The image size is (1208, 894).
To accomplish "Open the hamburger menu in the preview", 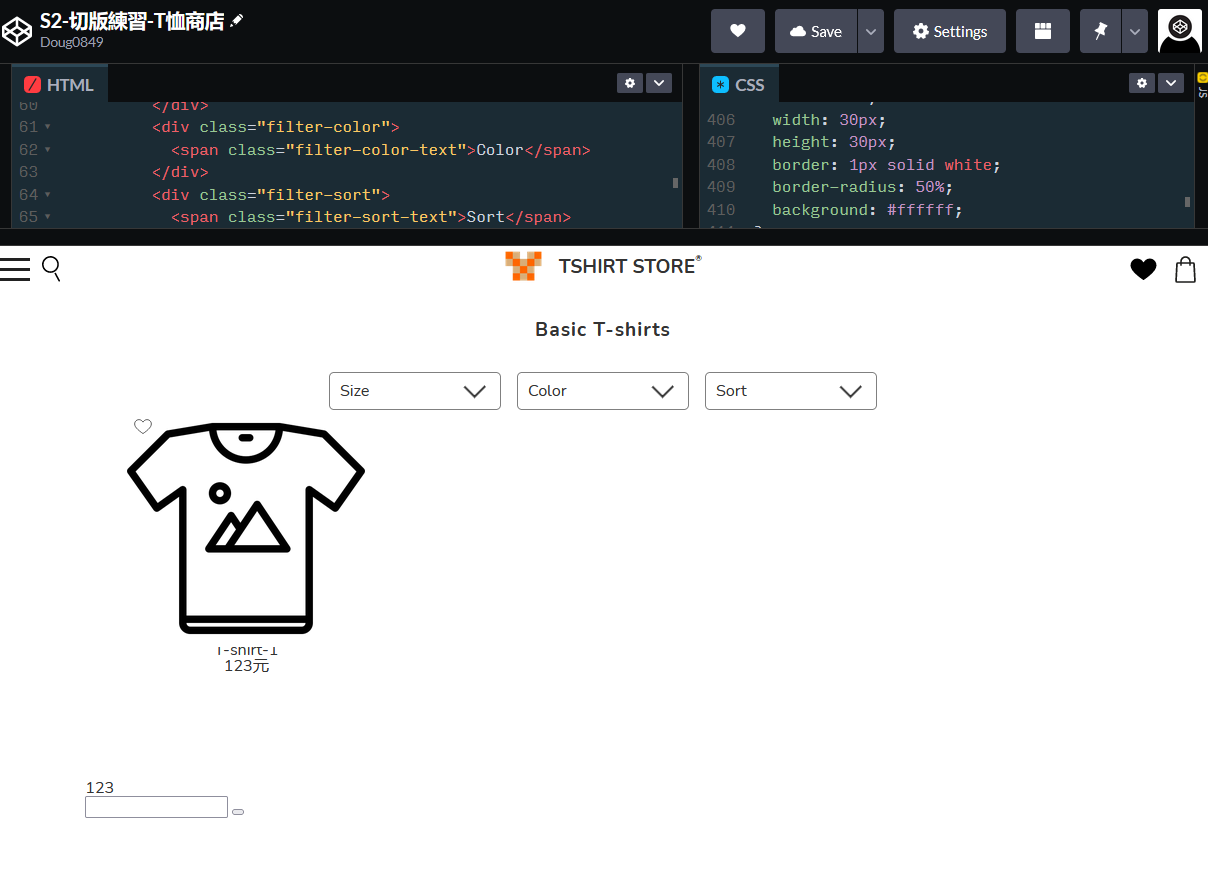I will pyautogui.click(x=15, y=268).
